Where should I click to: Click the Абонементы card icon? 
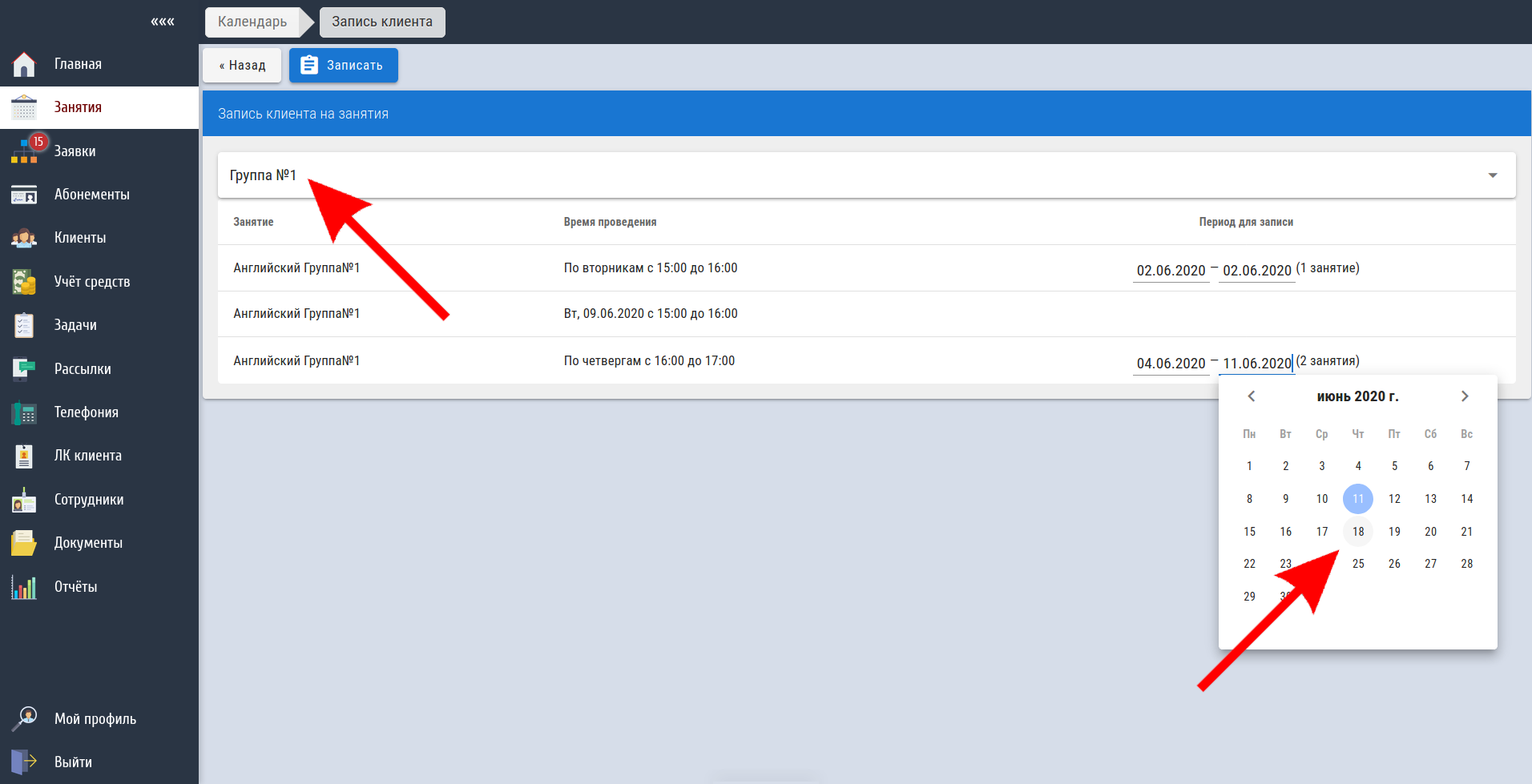point(24,195)
